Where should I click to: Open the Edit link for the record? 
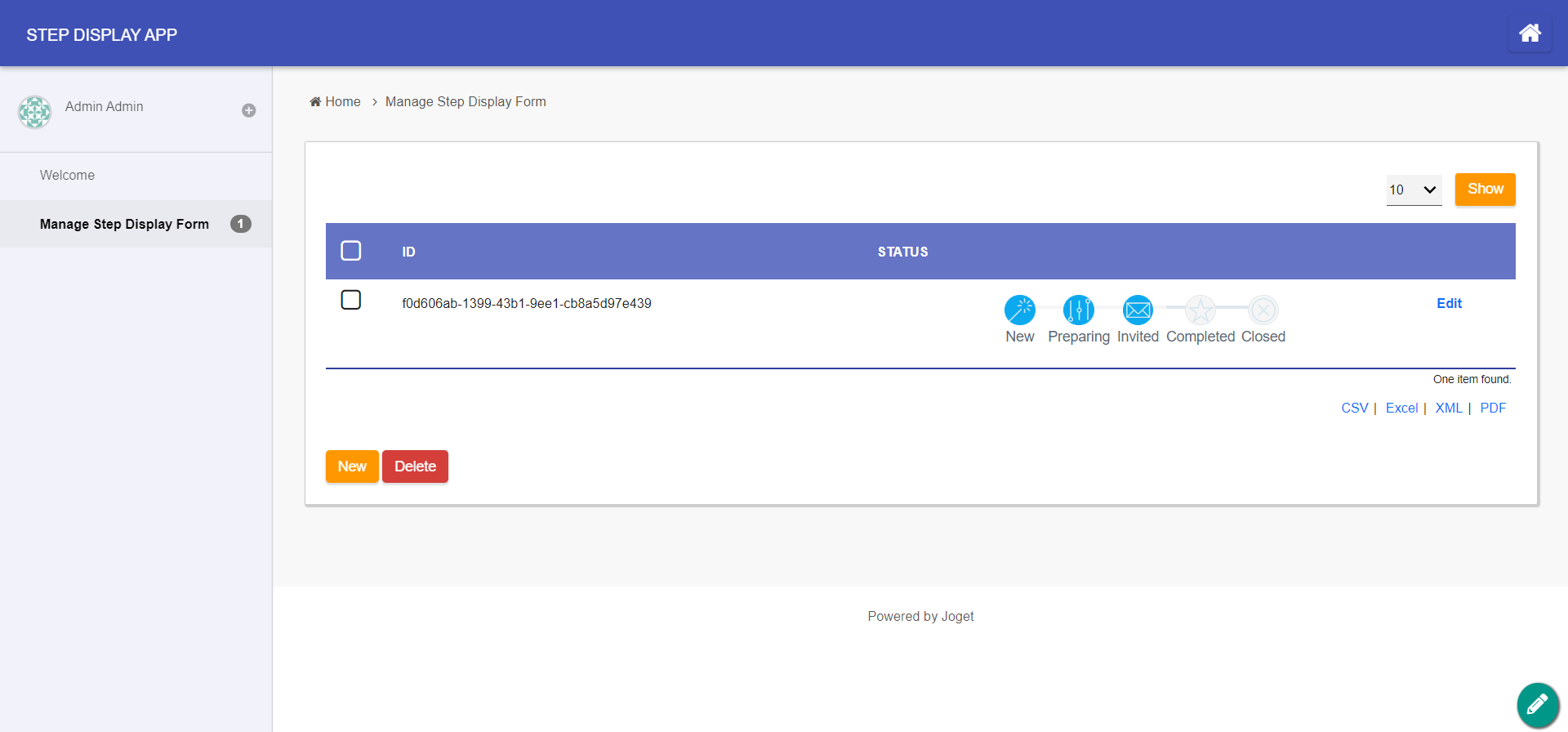(x=1450, y=303)
